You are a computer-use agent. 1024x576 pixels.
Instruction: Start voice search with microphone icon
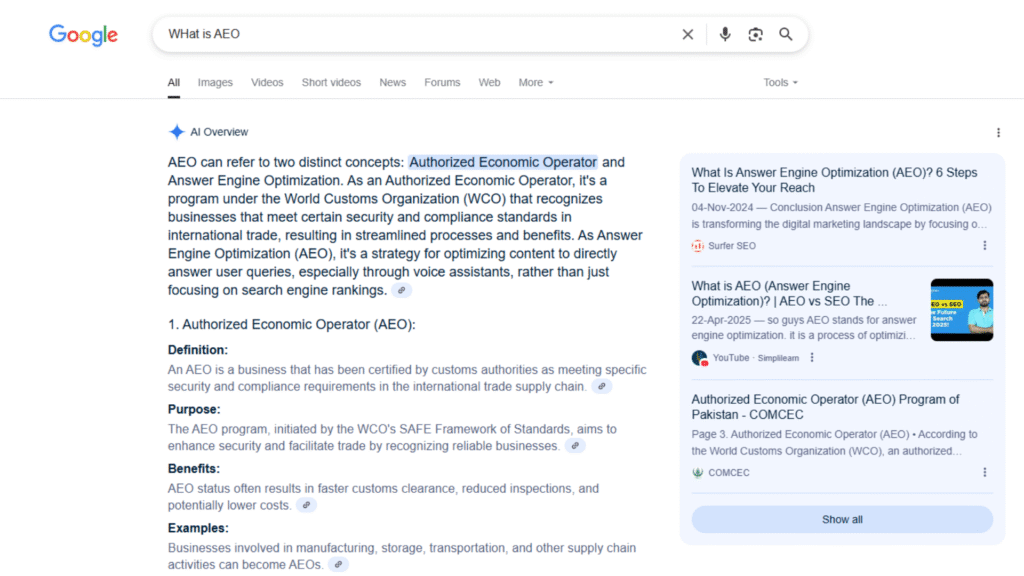tap(725, 34)
